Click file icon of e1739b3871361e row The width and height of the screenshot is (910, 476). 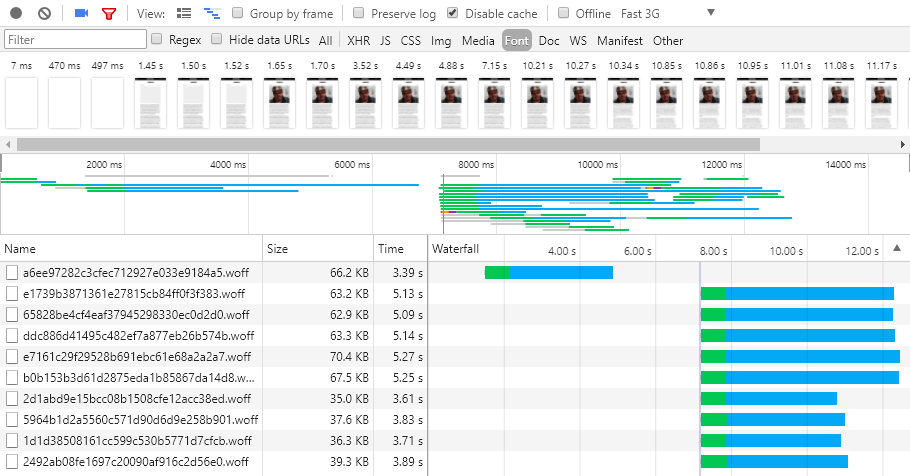pyautogui.click(x=12, y=293)
